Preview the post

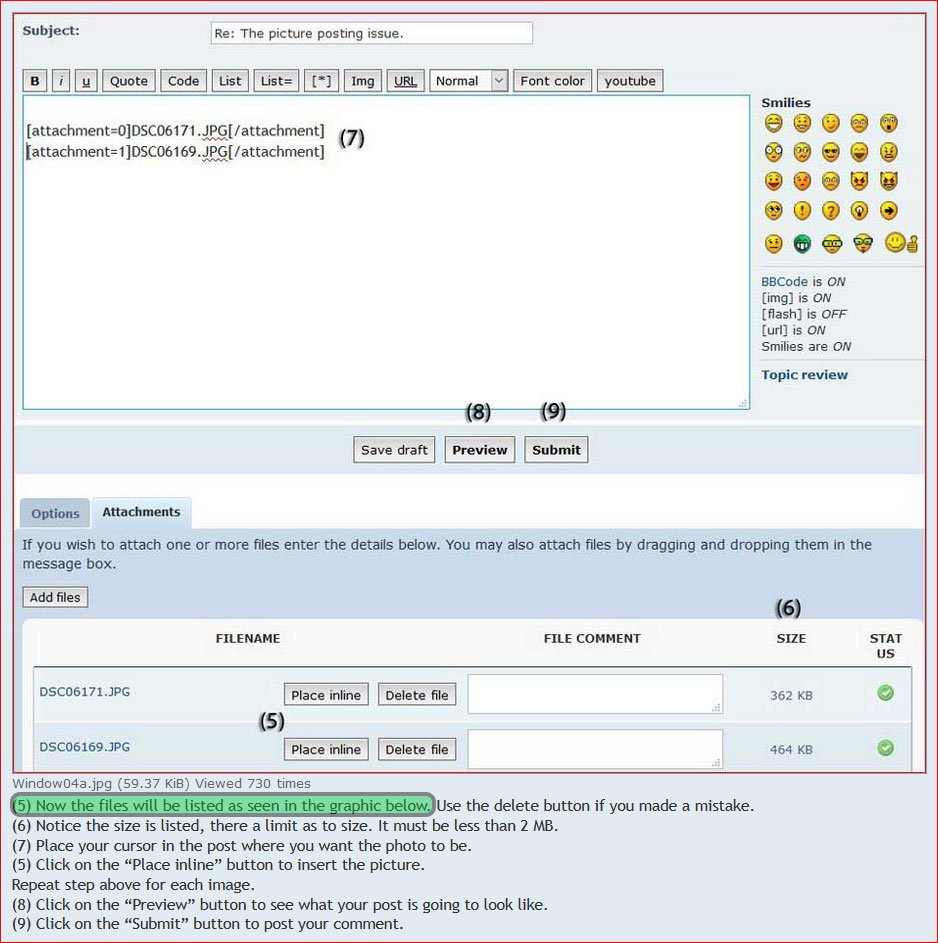(480, 450)
